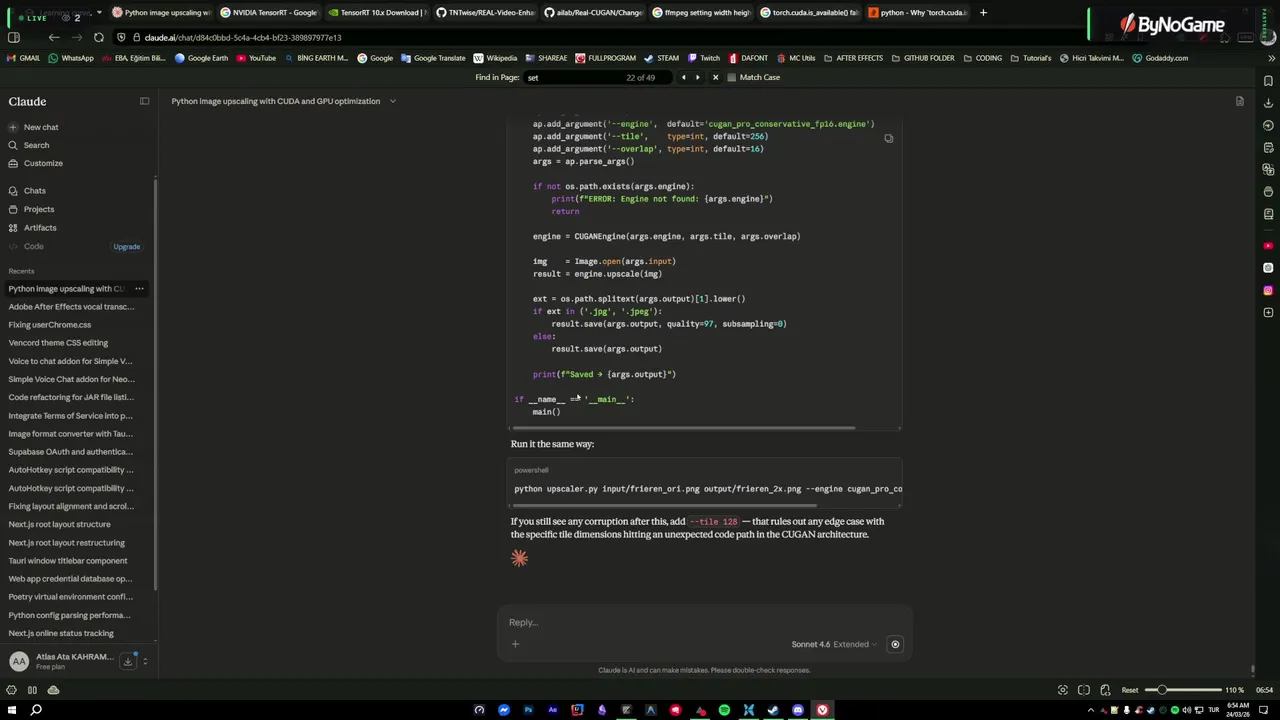1280x720 pixels.
Task: Open chat Tauri window titlebar component
Action: click(67, 561)
